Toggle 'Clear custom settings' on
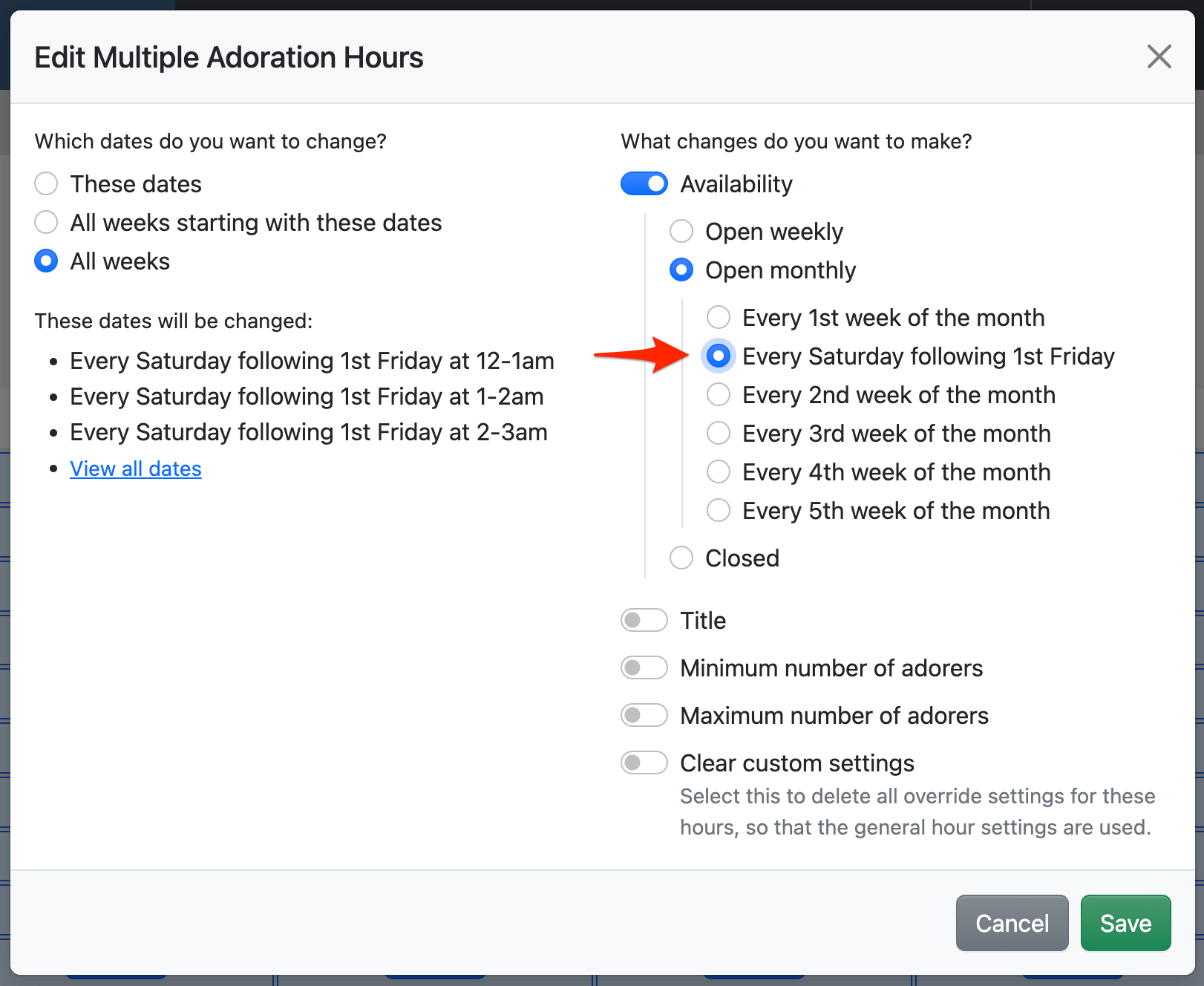Viewport: 1204px width, 986px height. (644, 763)
